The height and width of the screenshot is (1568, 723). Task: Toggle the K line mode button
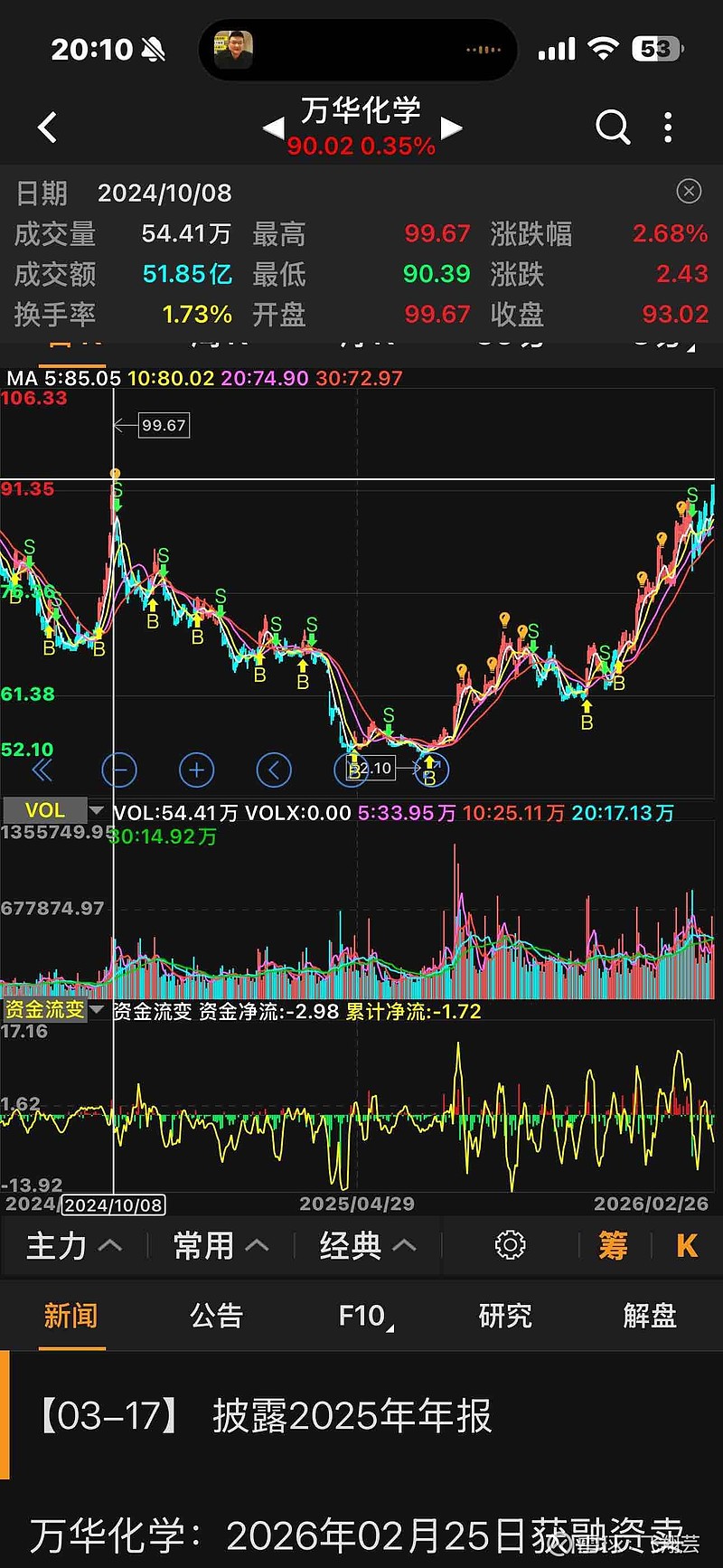point(687,1246)
